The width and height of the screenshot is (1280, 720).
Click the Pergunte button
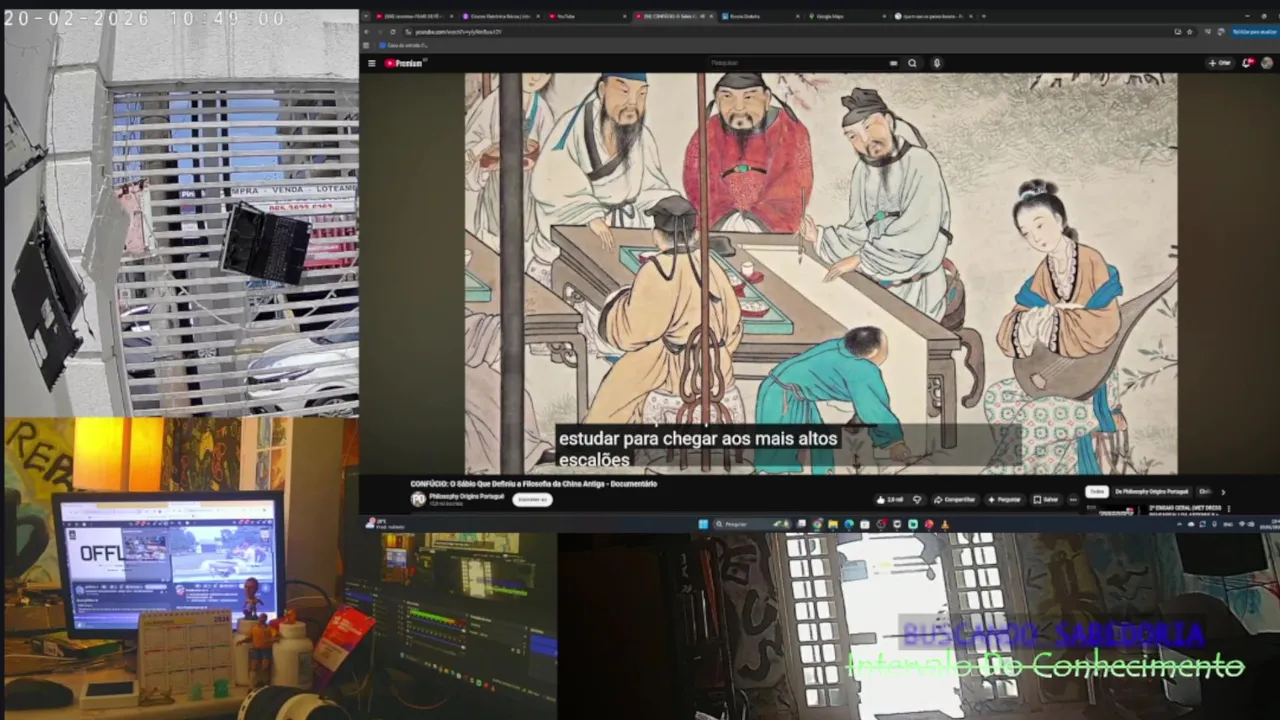[x=1005, y=499]
